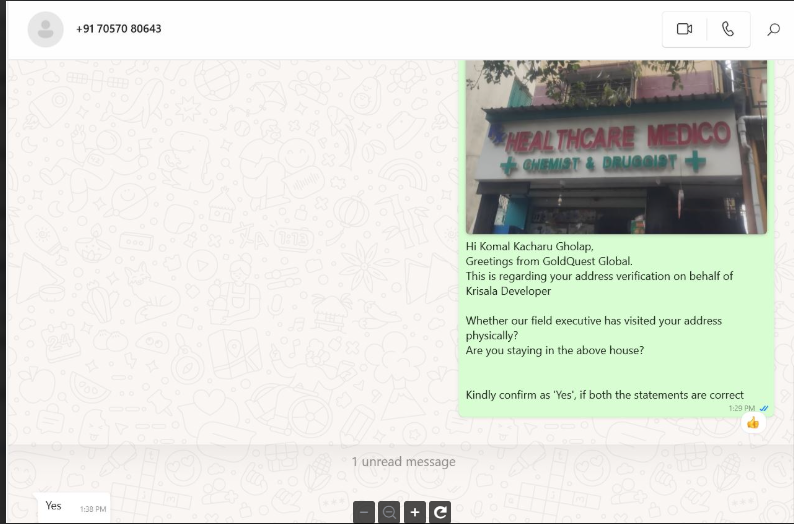Open contact profile picture avatar
794x524 pixels.
(x=46, y=29)
